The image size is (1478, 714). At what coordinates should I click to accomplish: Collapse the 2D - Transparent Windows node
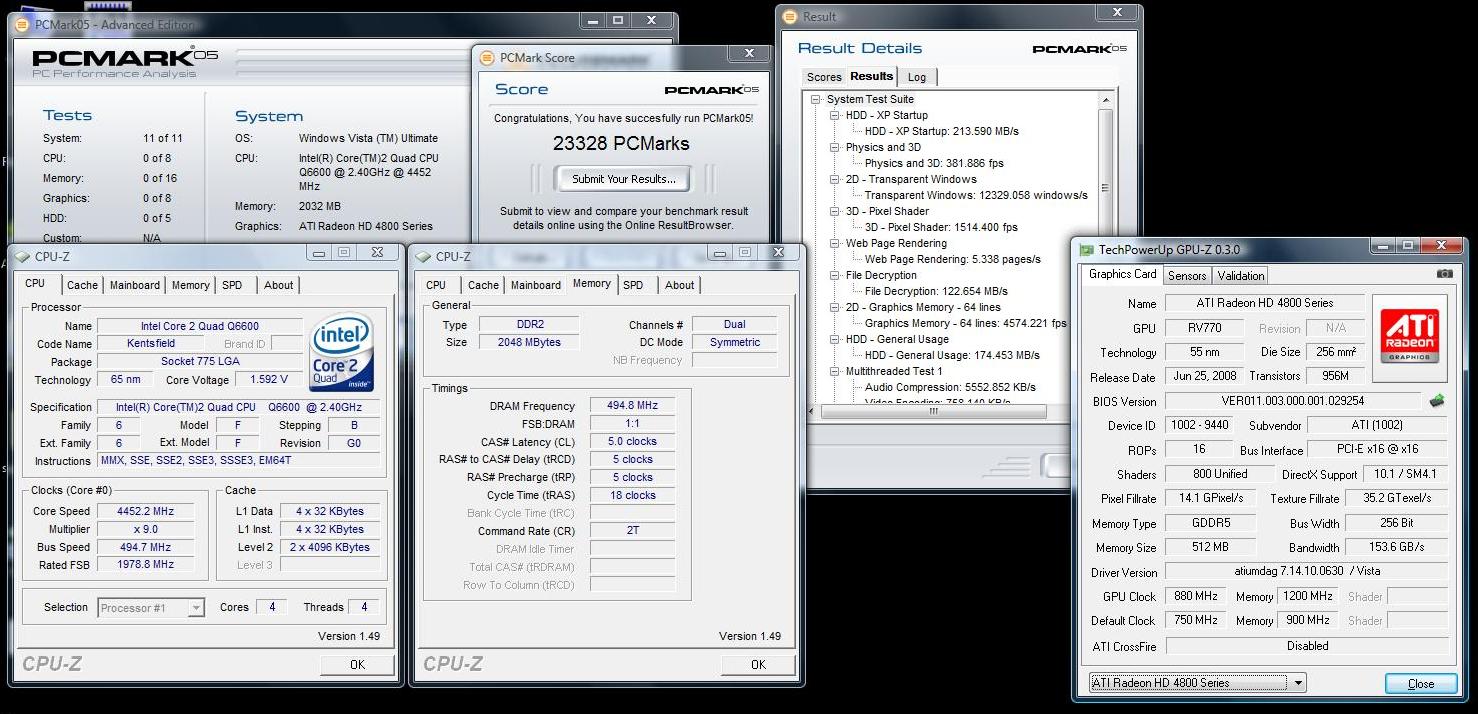tap(835, 179)
